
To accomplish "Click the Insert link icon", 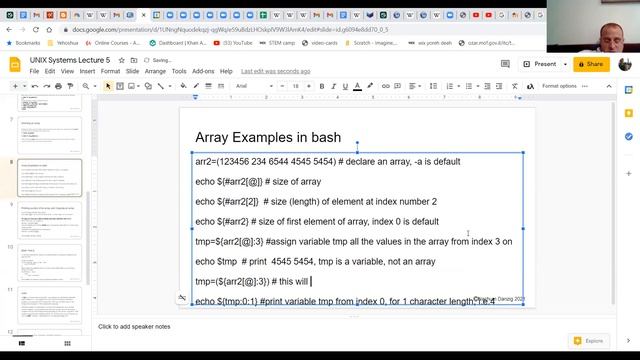I will pyautogui.click(x=385, y=86).
